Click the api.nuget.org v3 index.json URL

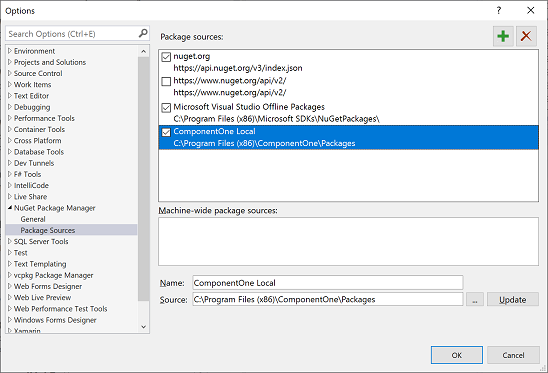pyautogui.click(x=238, y=68)
